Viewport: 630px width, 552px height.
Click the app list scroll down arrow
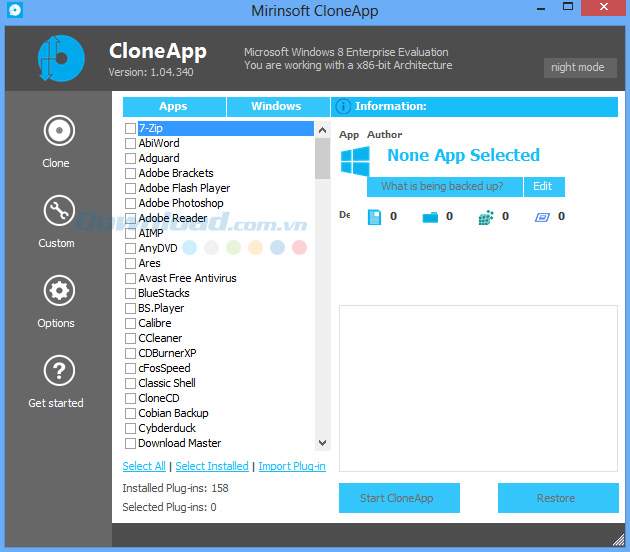(x=322, y=443)
